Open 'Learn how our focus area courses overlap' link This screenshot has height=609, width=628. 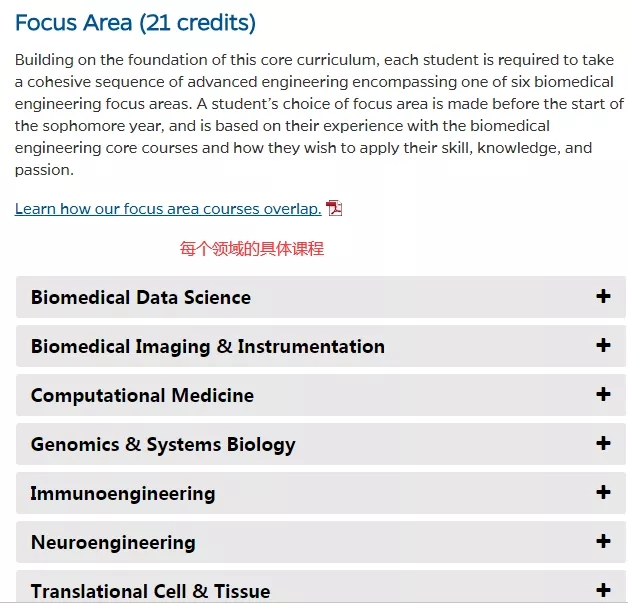(x=168, y=209)
